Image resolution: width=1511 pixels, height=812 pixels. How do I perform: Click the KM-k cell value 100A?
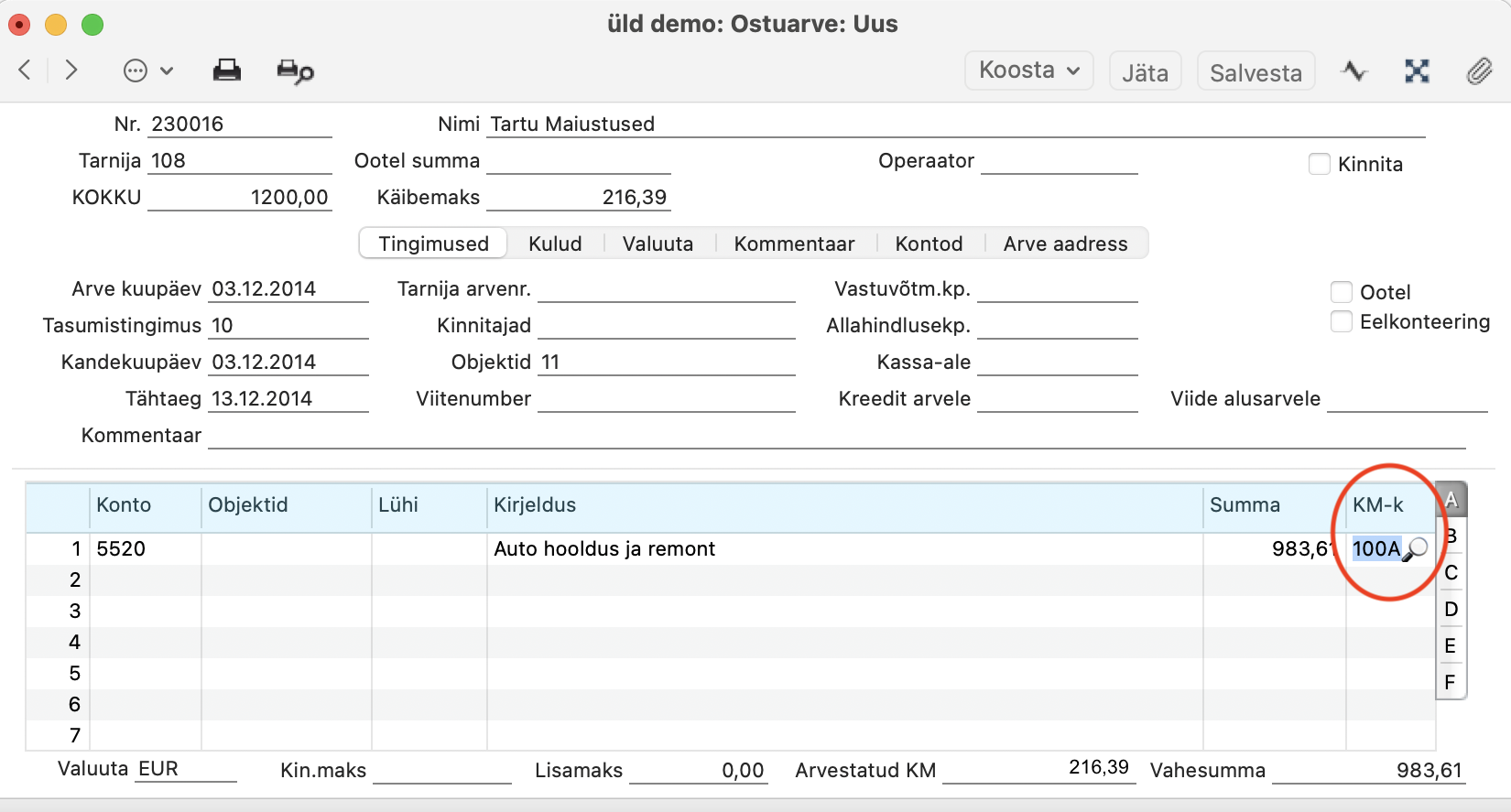coord(1375,548)
